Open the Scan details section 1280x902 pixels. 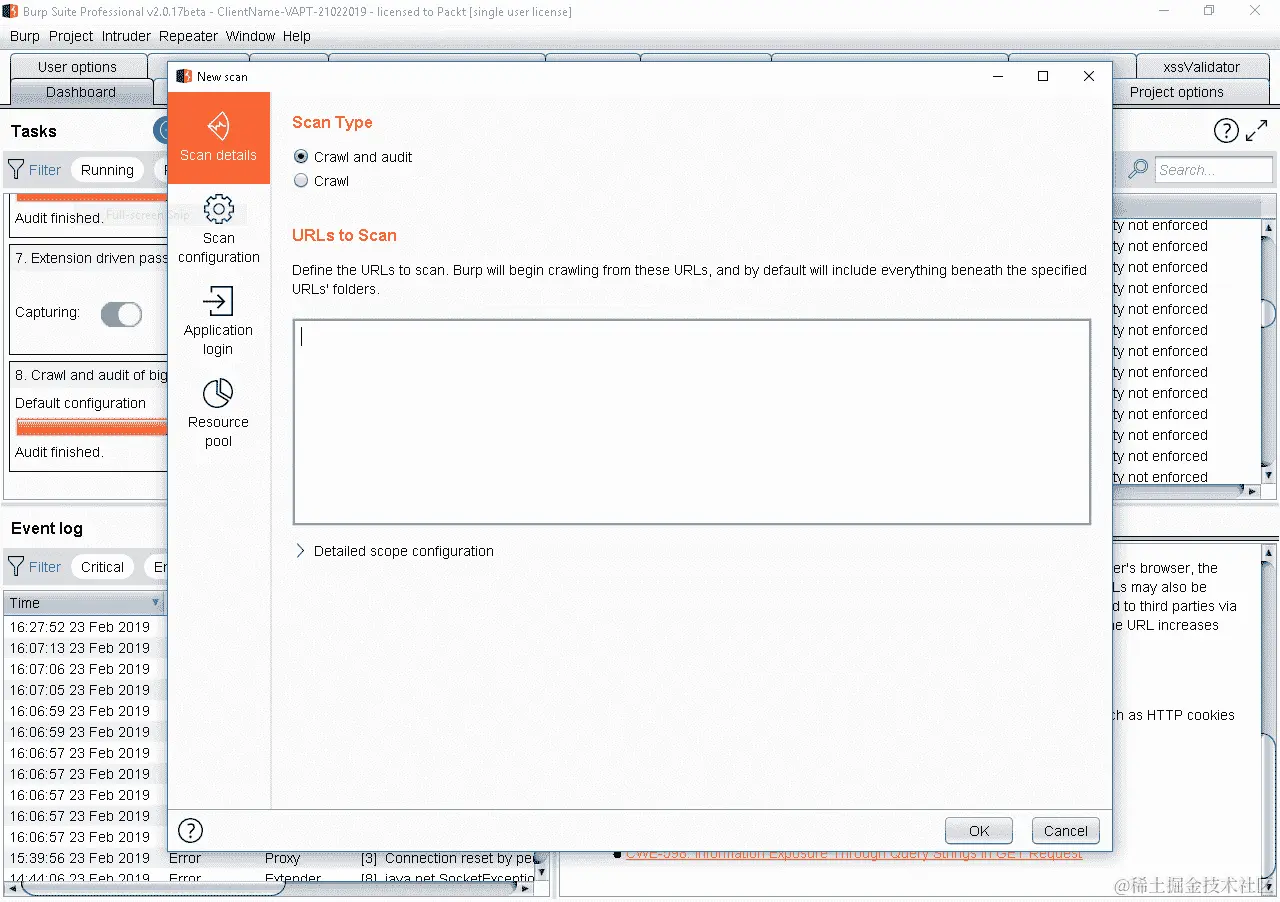(219, 138)
